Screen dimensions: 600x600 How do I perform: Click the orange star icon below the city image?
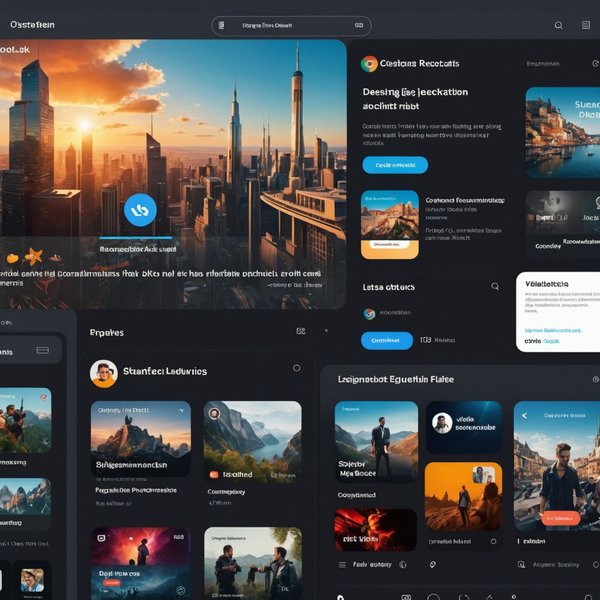click(34, 256)
